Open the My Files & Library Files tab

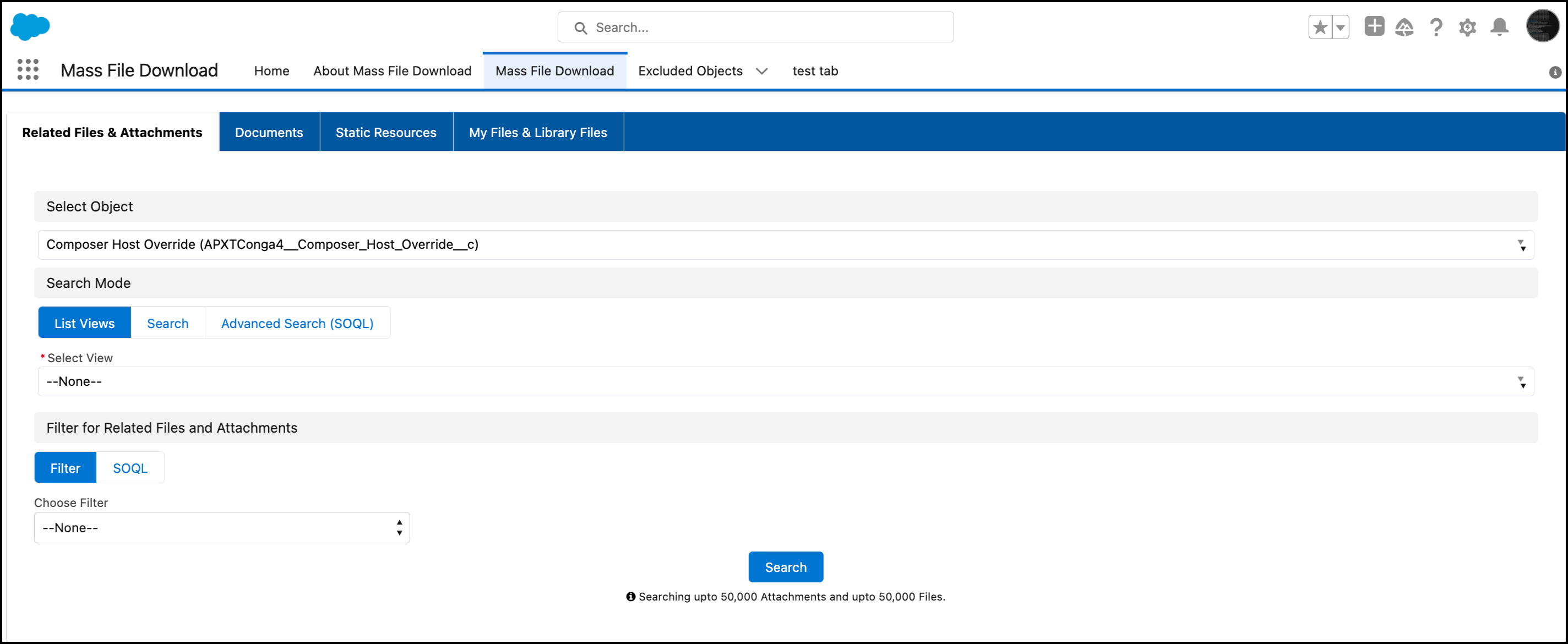coord(537,132)
